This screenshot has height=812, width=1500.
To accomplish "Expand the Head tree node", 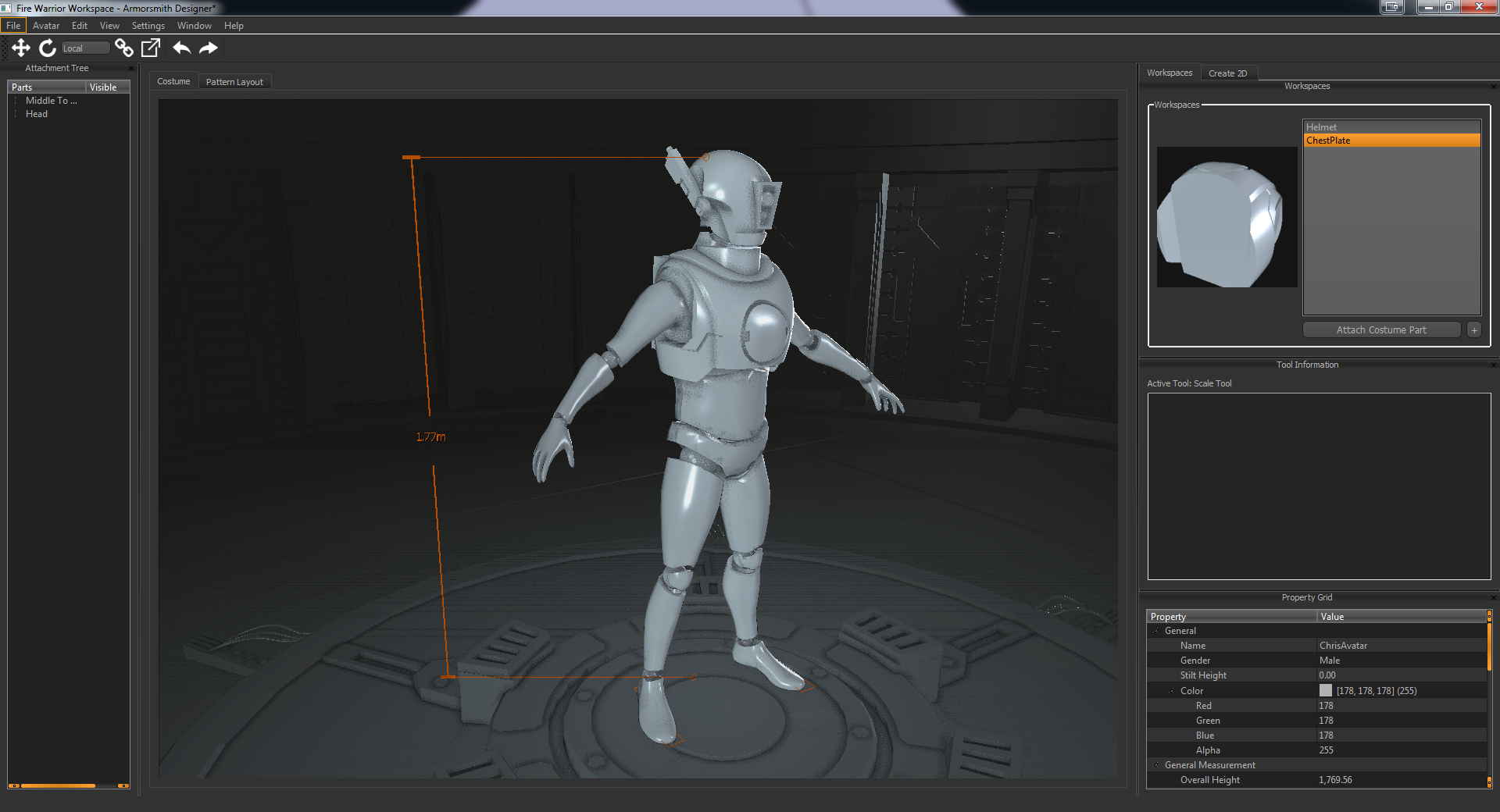I will click(x=16, y=114).
